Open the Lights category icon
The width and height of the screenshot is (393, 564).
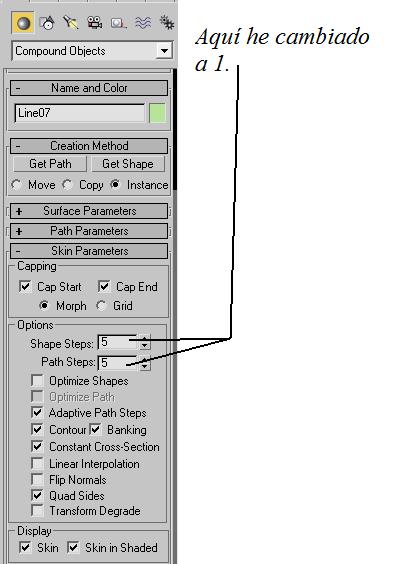tap(71, 23)
